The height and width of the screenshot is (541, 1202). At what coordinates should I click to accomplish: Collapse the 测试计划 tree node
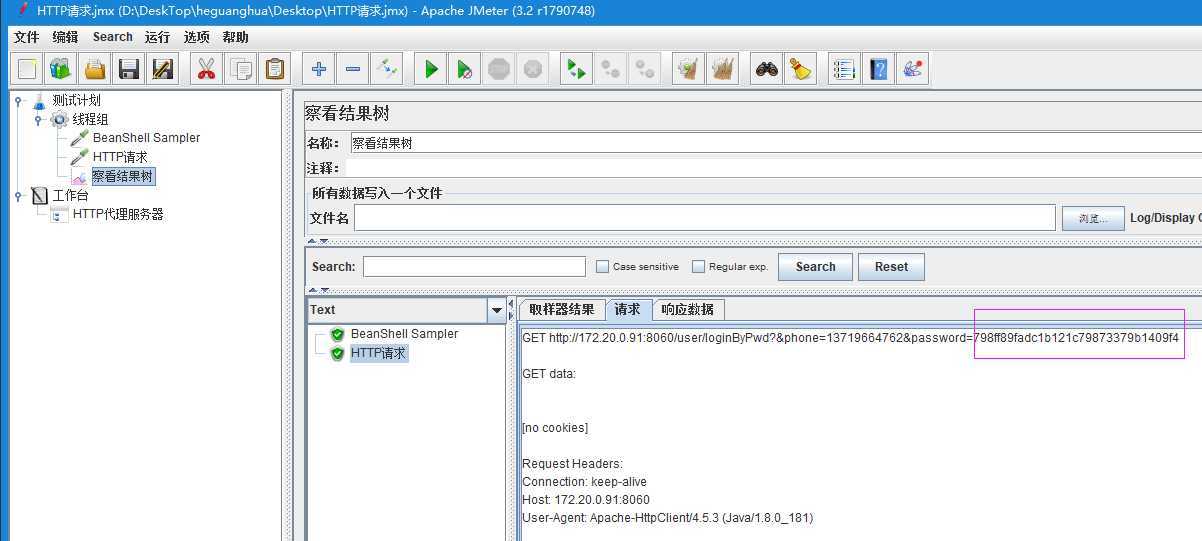point(18,100)
